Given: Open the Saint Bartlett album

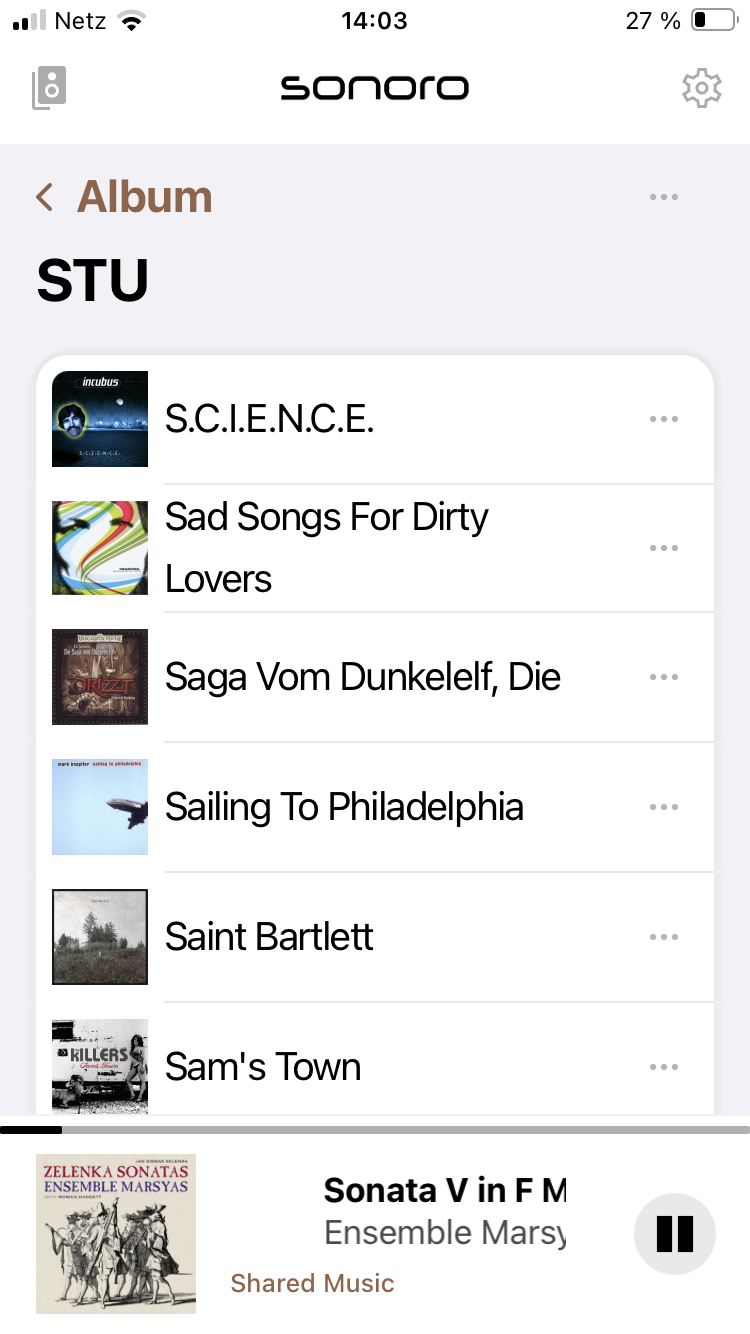Looking at the screenshot, I should (270, 937).
